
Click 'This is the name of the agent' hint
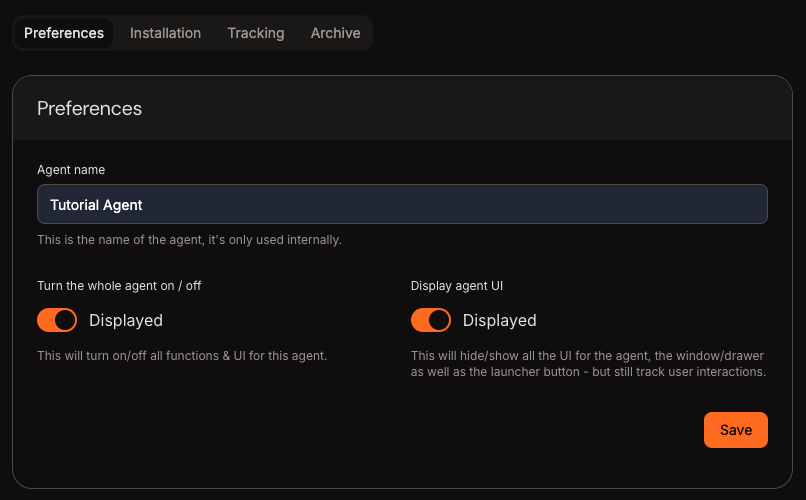pos(190,240)
